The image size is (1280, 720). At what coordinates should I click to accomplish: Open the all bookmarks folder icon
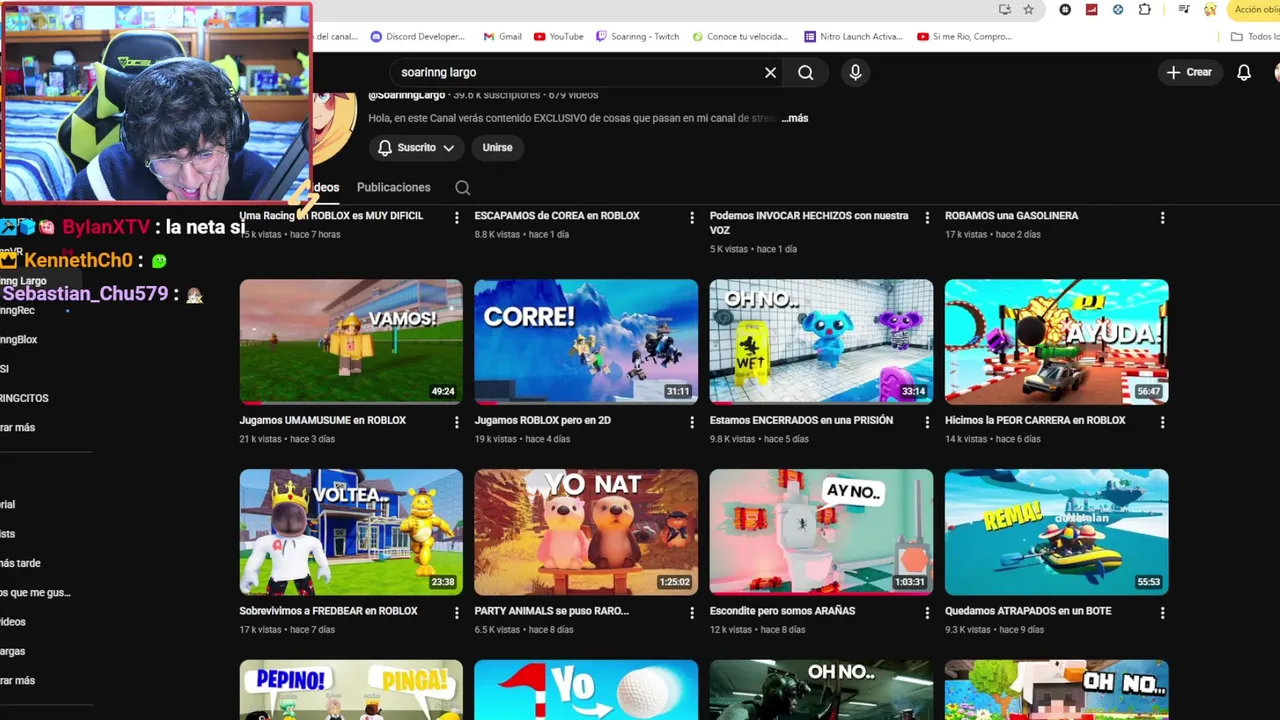click(1237, 36)
